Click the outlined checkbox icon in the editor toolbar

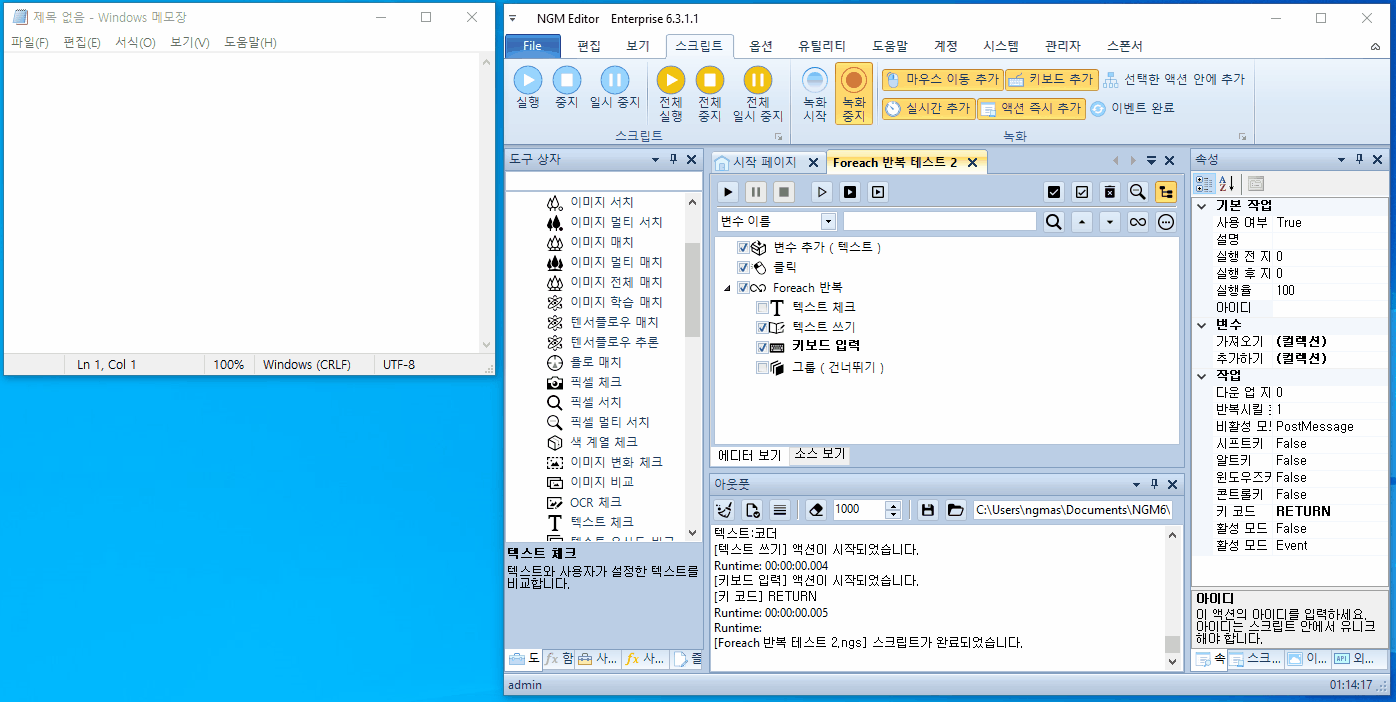point(1082,191)
